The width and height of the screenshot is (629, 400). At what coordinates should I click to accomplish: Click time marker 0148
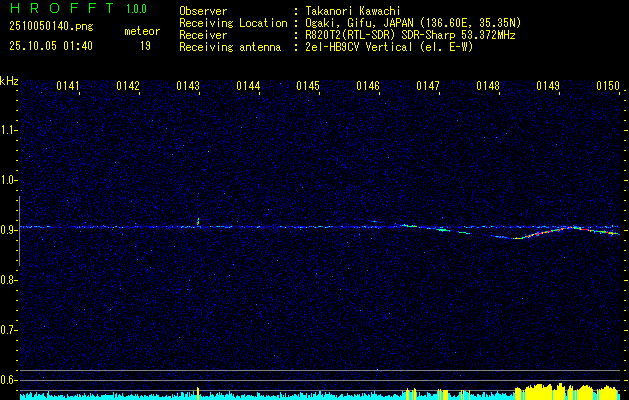coord(488,86)
